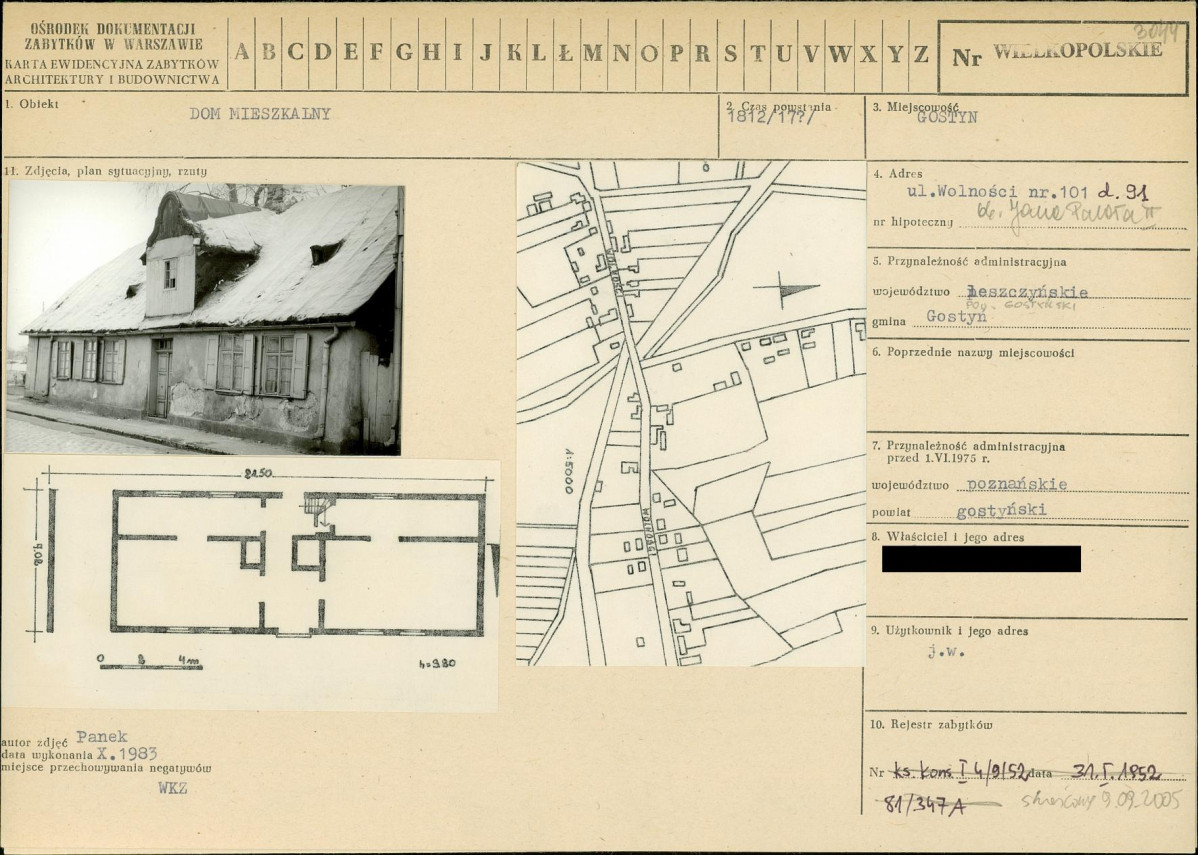The width and height of the screenshot is (1198, 855).
Task: Click the scale bar under the floor plan
Action: [x=150, y=664]
